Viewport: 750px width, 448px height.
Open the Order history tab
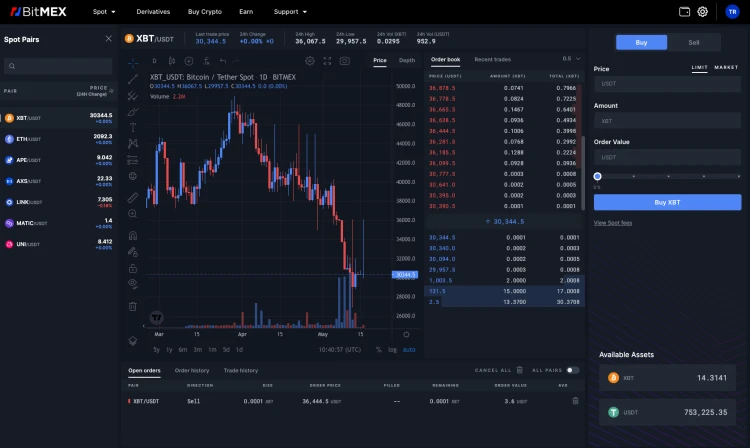(192, 371)
